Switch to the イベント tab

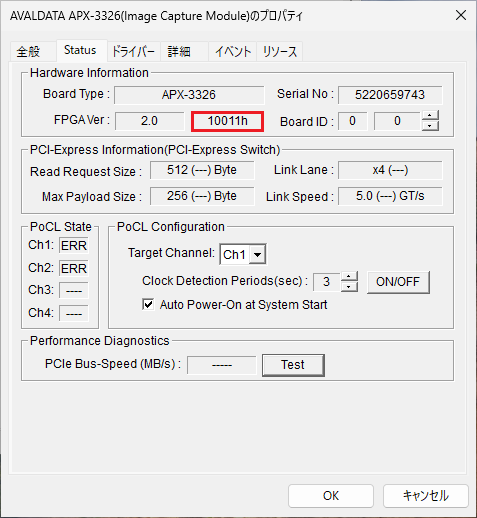click(x=233, y=52)
